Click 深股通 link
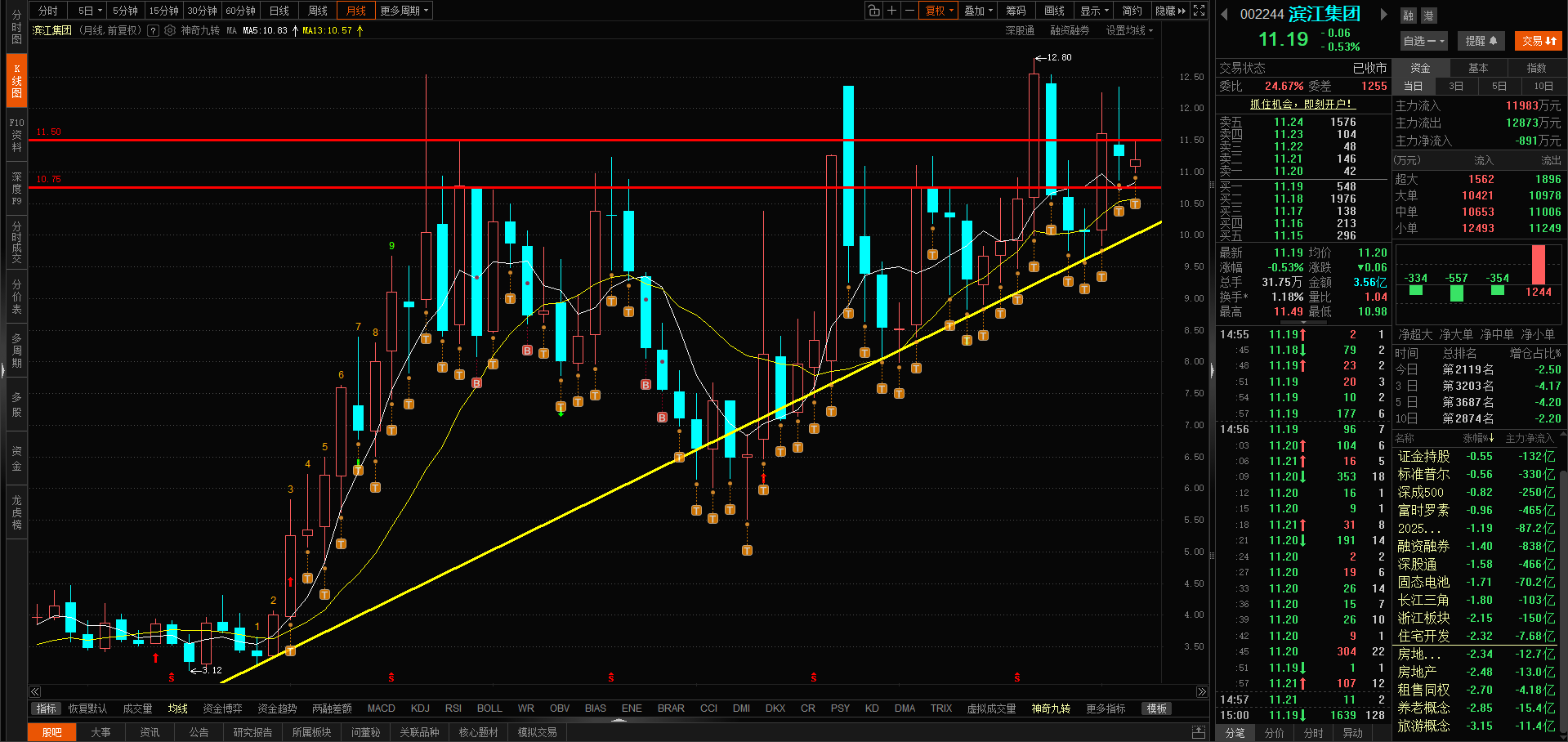The height and width of the screenshot is (742, 1568). tap(1020, 31)
